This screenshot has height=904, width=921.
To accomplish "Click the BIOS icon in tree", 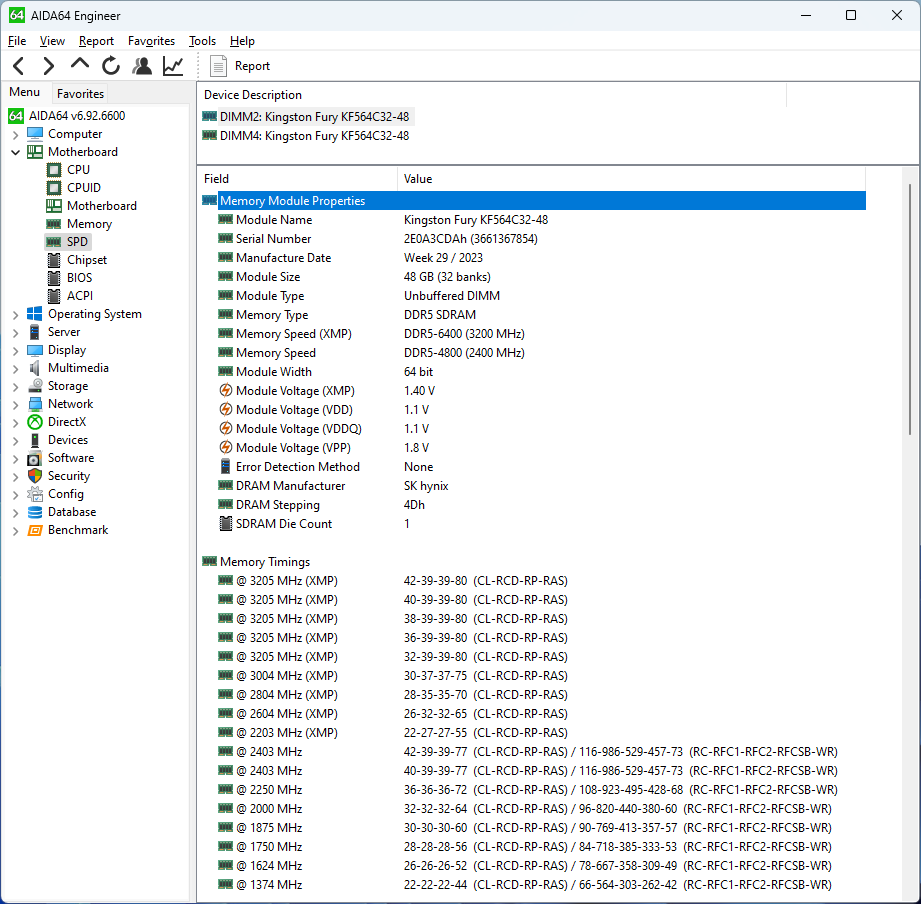I will point(53,278).
